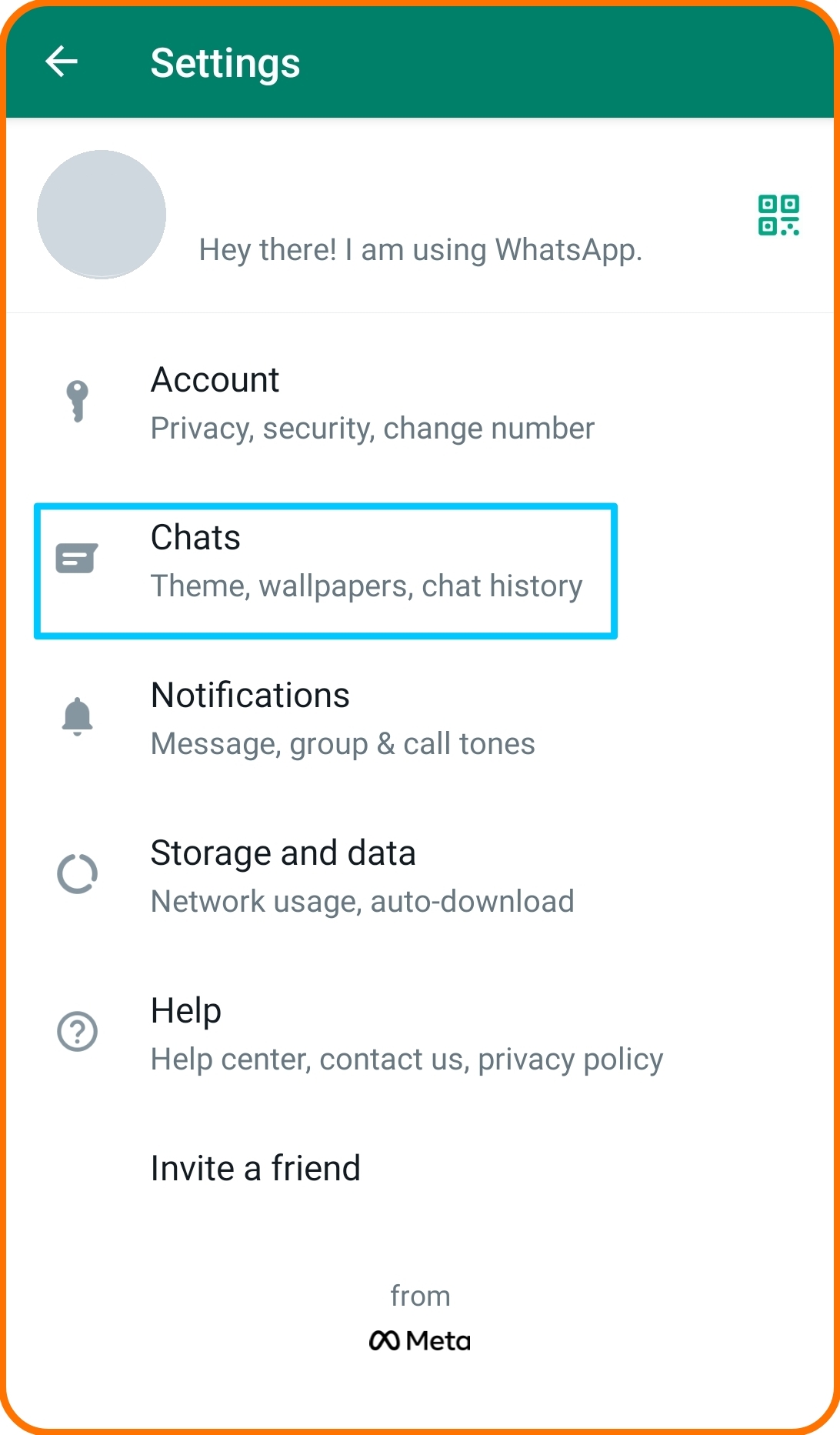Click the Meta logo at bottom
The height and width of the screenshot is (1435, 840).
(x=420, y=1340)
